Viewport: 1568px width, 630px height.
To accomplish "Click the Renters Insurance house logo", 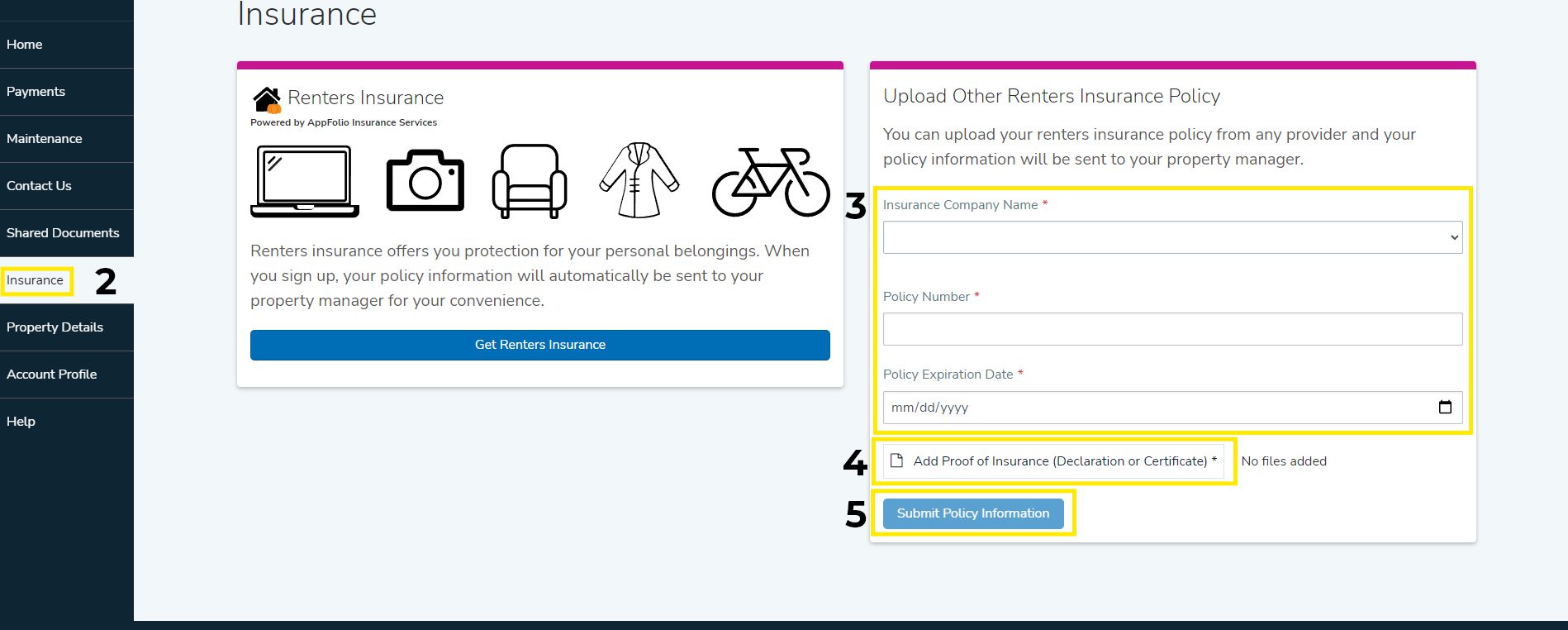I will (267, 99).
